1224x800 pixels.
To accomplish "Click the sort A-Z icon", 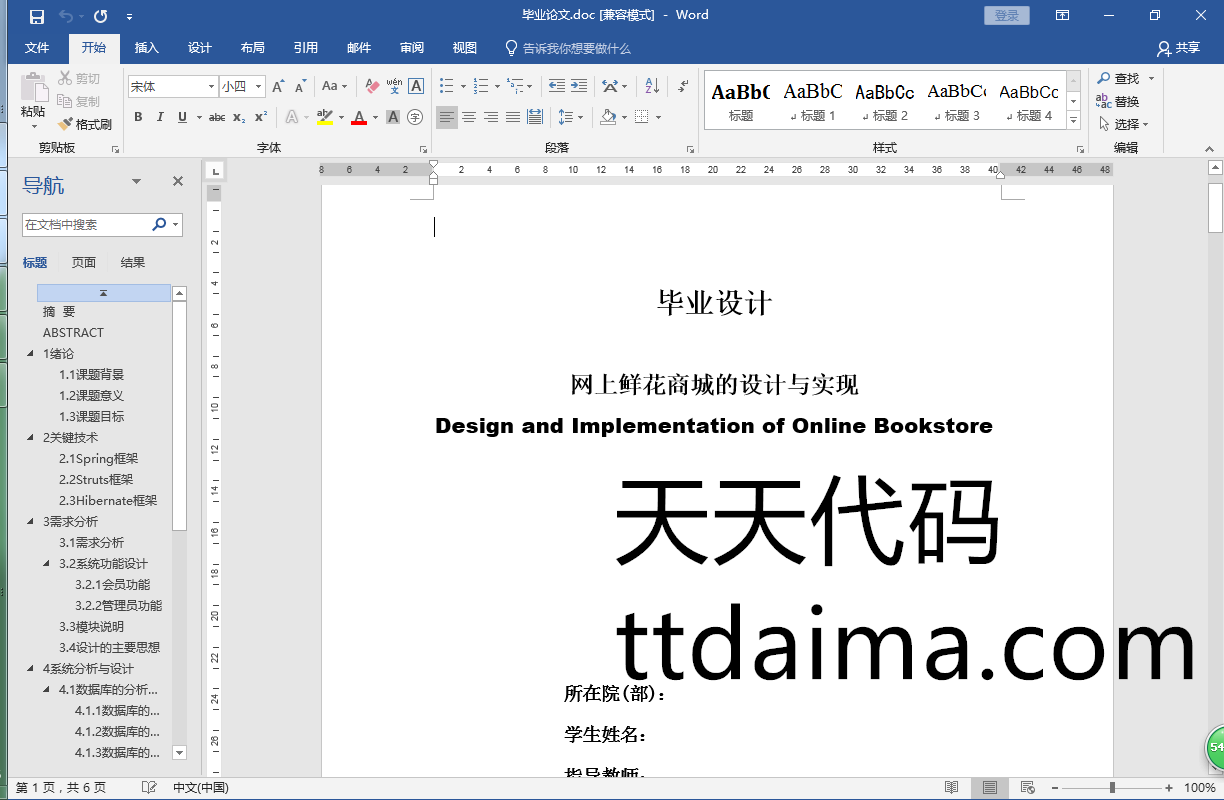I will (651, 87).
